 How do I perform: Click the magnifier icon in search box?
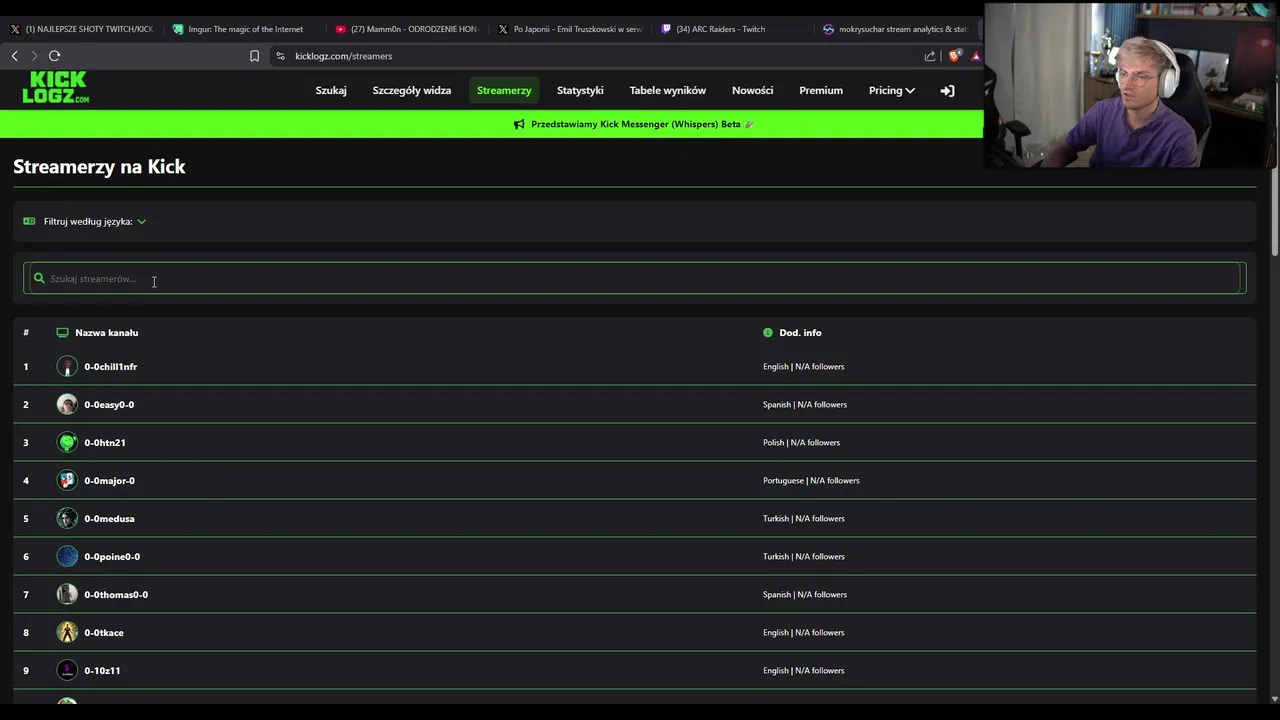[39, 278]
